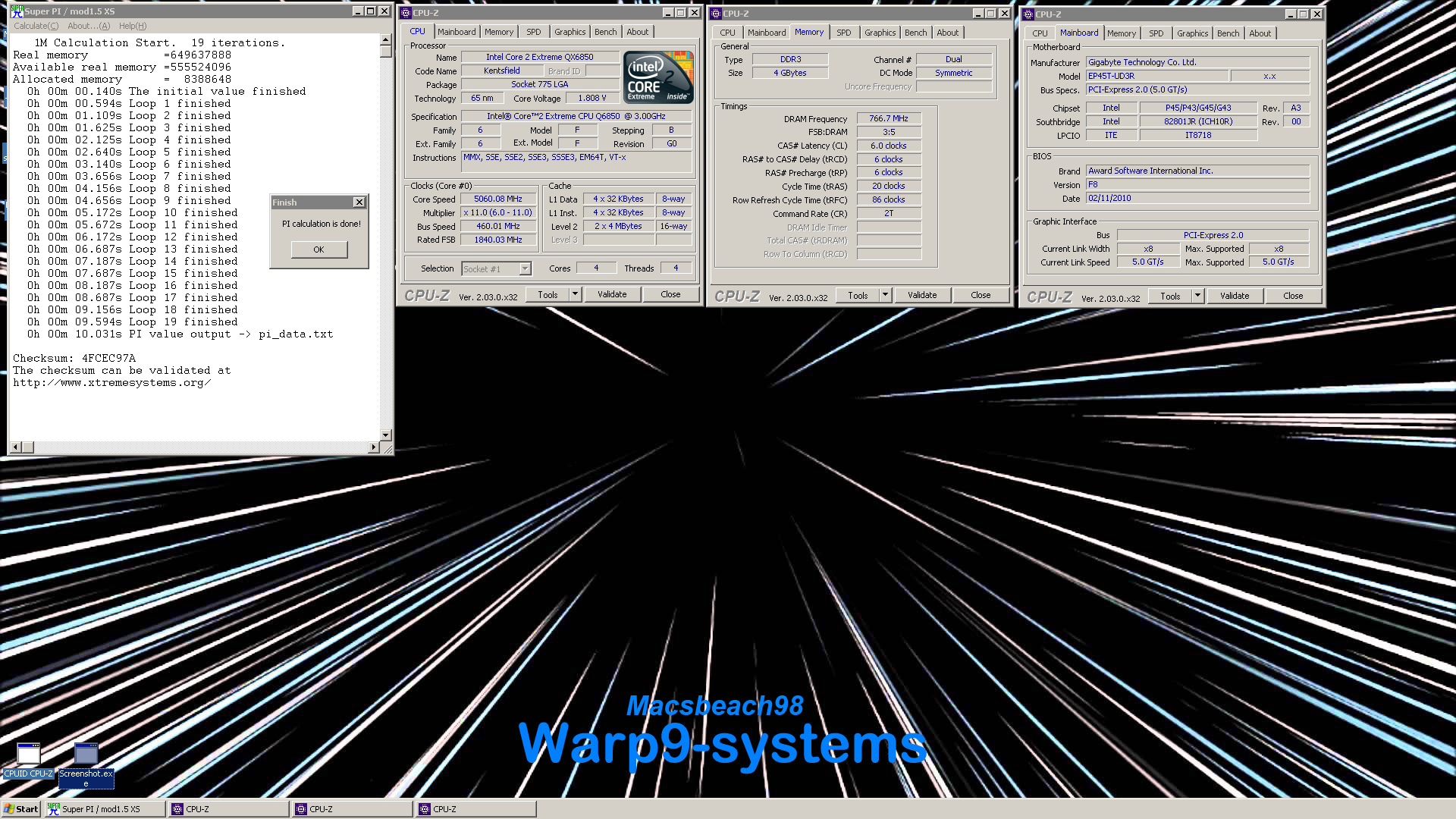The height and width of the screenshot is (819, 1456).
Task: Click first CPU-Z window title icon
Action: tap(406, 13)
